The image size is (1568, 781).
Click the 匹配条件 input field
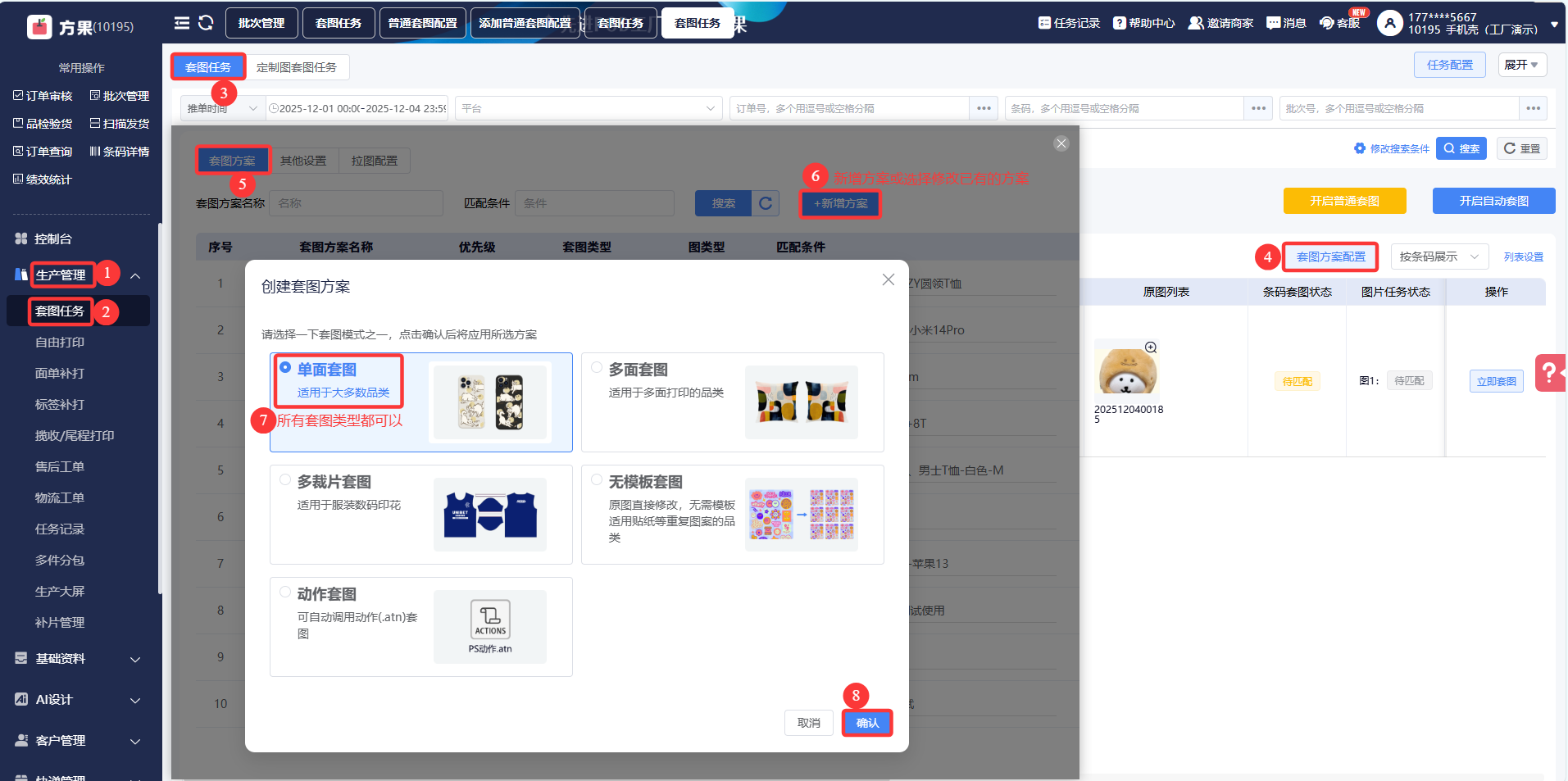point(595,203)
